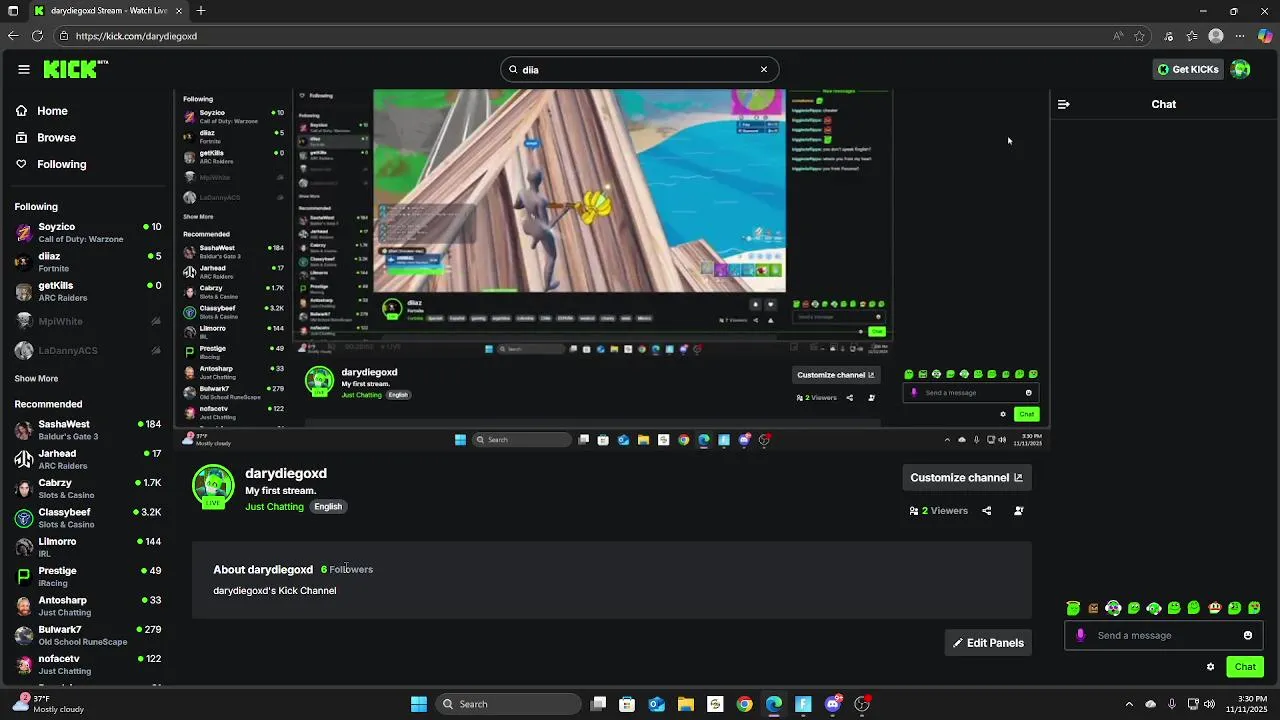Open Google Chrome from the taskbar

[744, 704]
